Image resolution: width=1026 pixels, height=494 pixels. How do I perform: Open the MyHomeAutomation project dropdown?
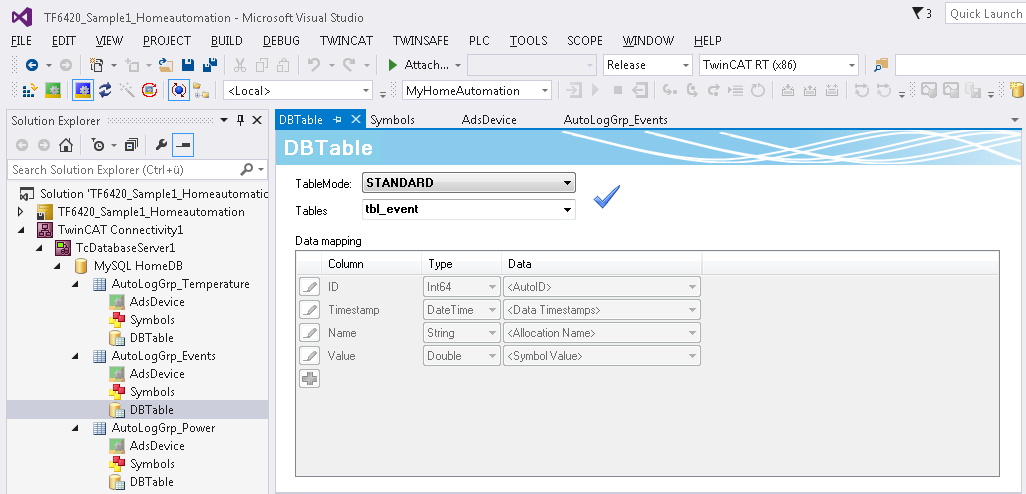[x=476, y=91]
